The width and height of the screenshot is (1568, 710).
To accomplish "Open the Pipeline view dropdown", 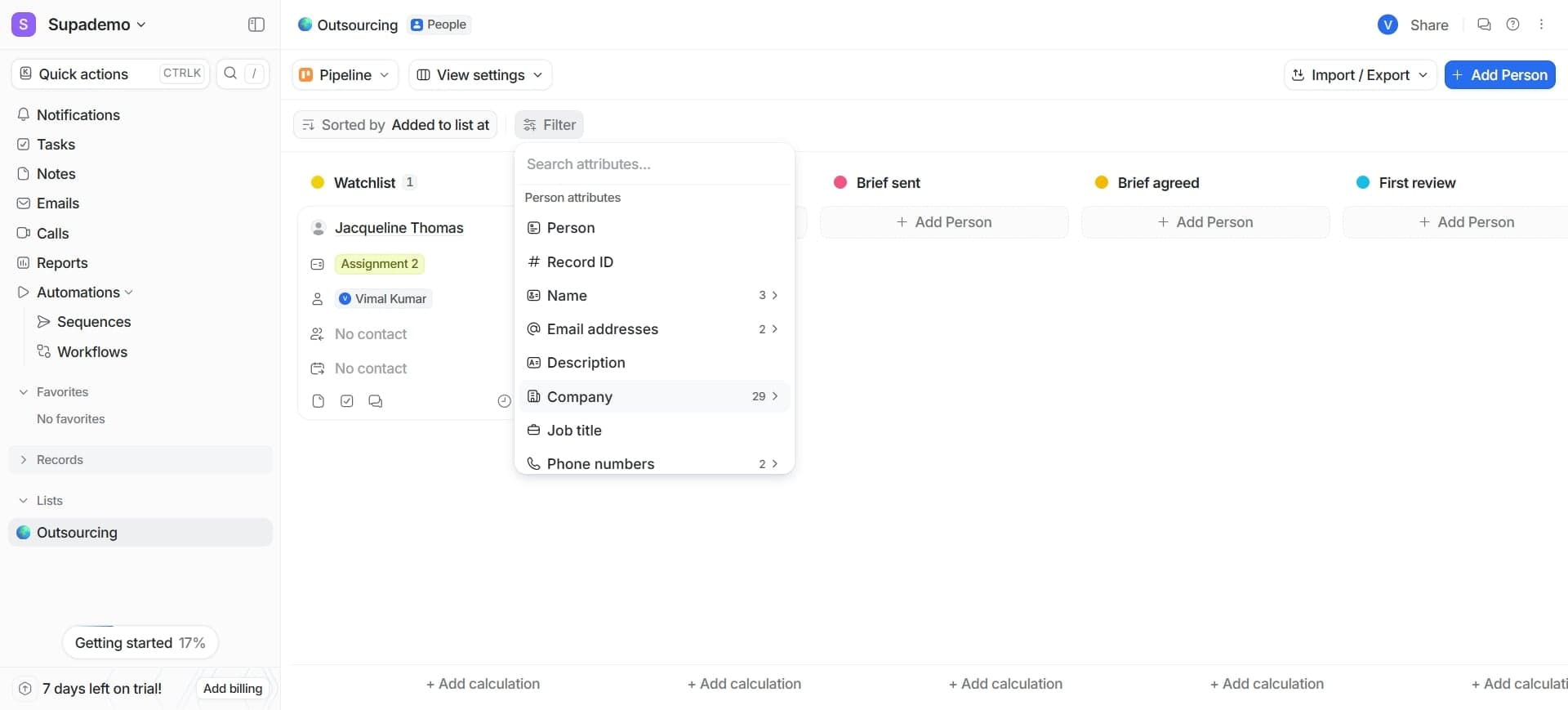I will tap(345, 75).
